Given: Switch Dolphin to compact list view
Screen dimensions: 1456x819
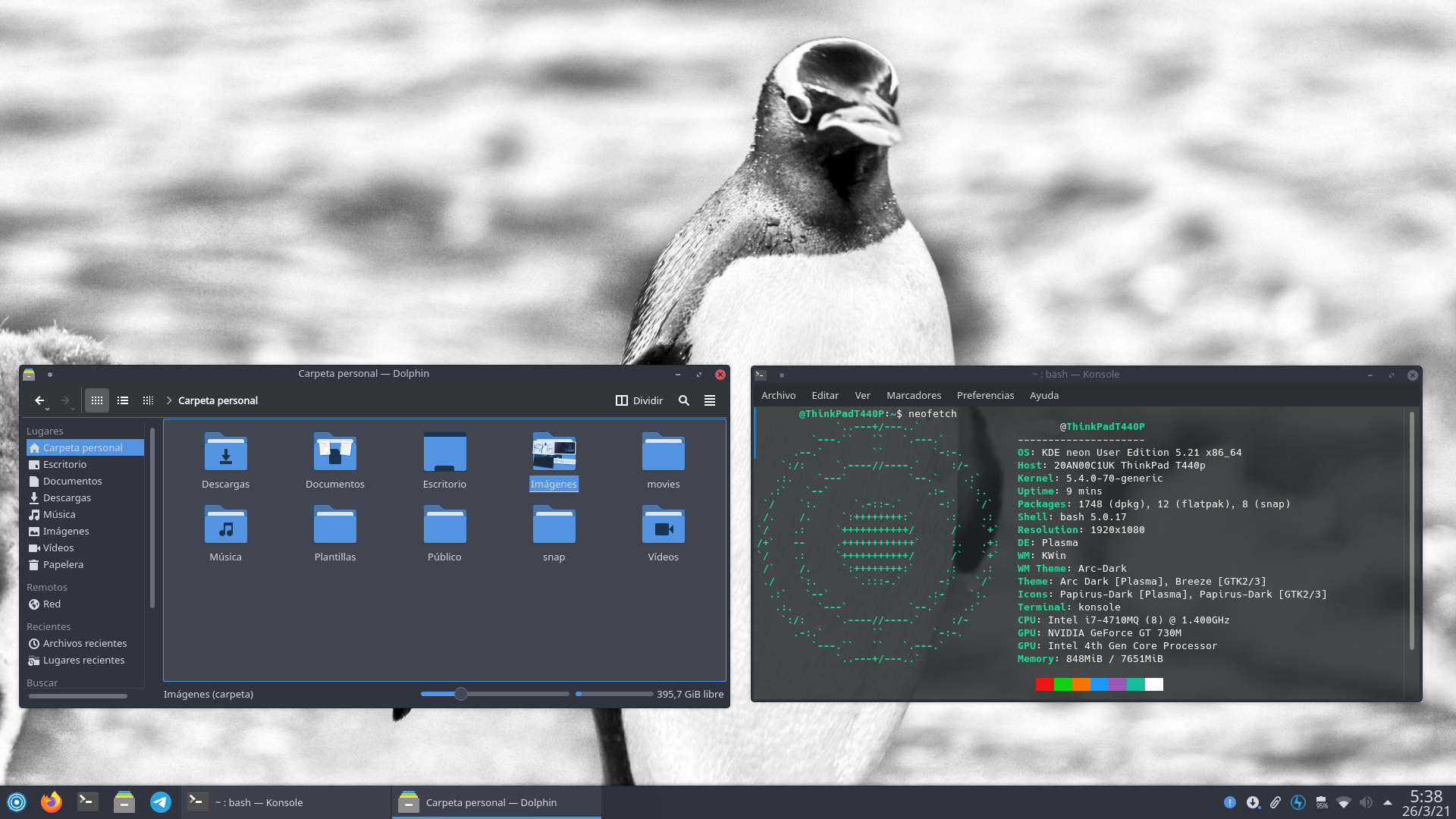Looking at the screenshot, I should pyautogui.click(x=123, y=400).
